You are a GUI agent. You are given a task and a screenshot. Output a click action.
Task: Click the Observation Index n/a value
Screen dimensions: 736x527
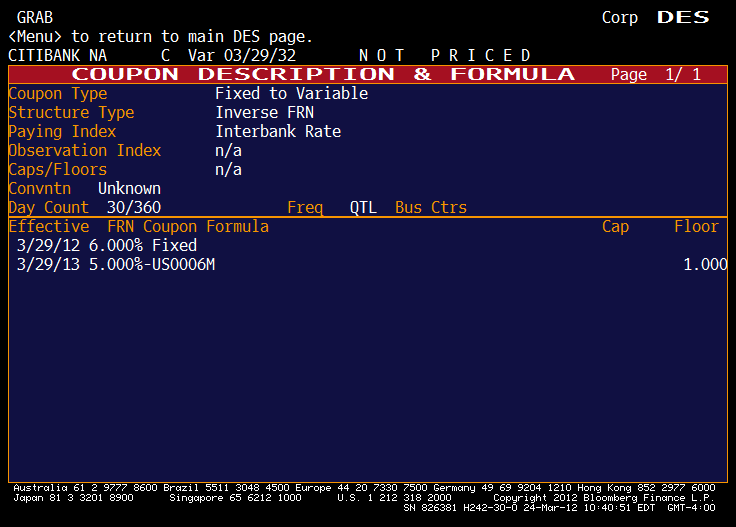click(228, 151)
